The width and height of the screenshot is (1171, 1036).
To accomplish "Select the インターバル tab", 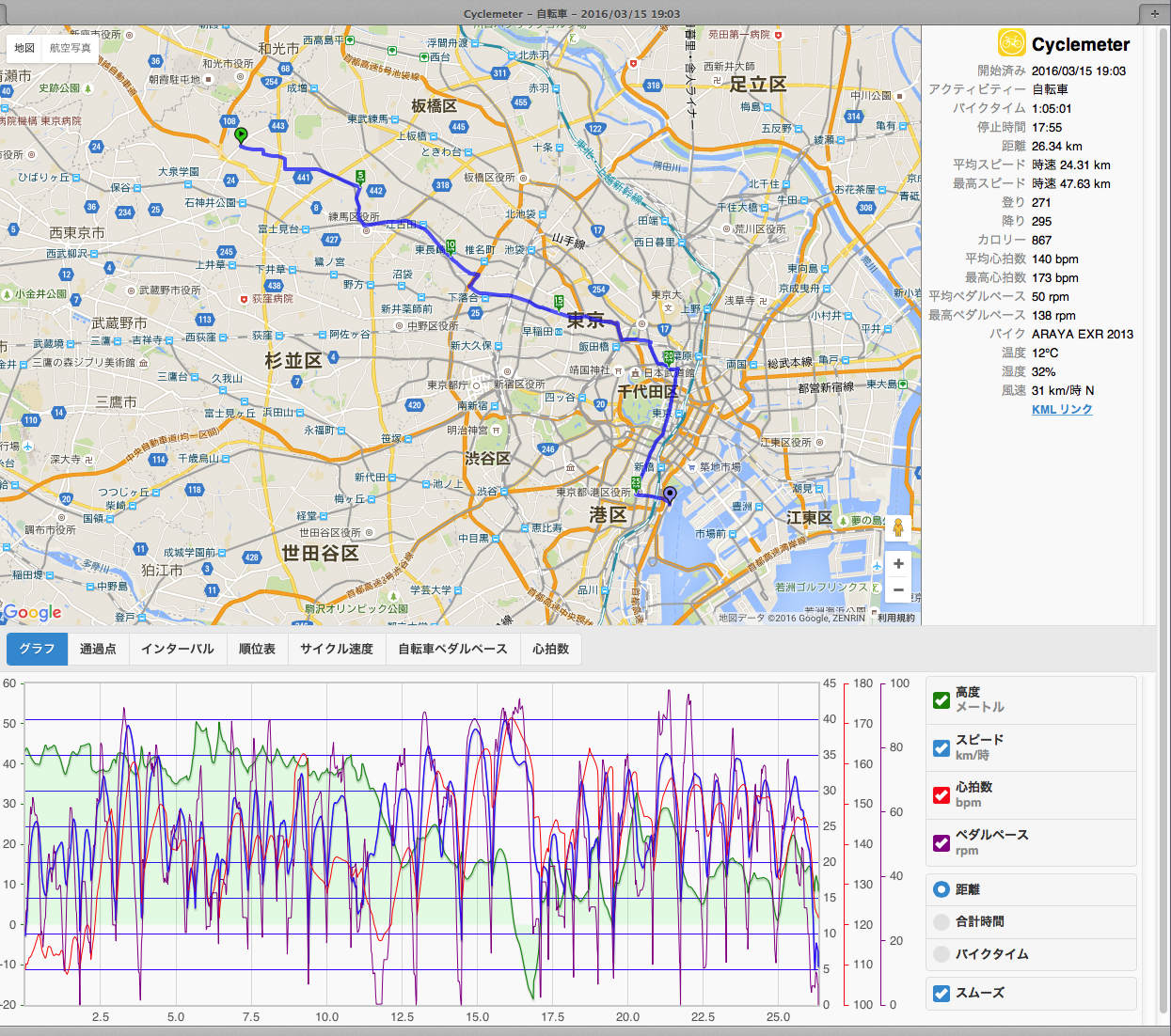I will 178,649.
